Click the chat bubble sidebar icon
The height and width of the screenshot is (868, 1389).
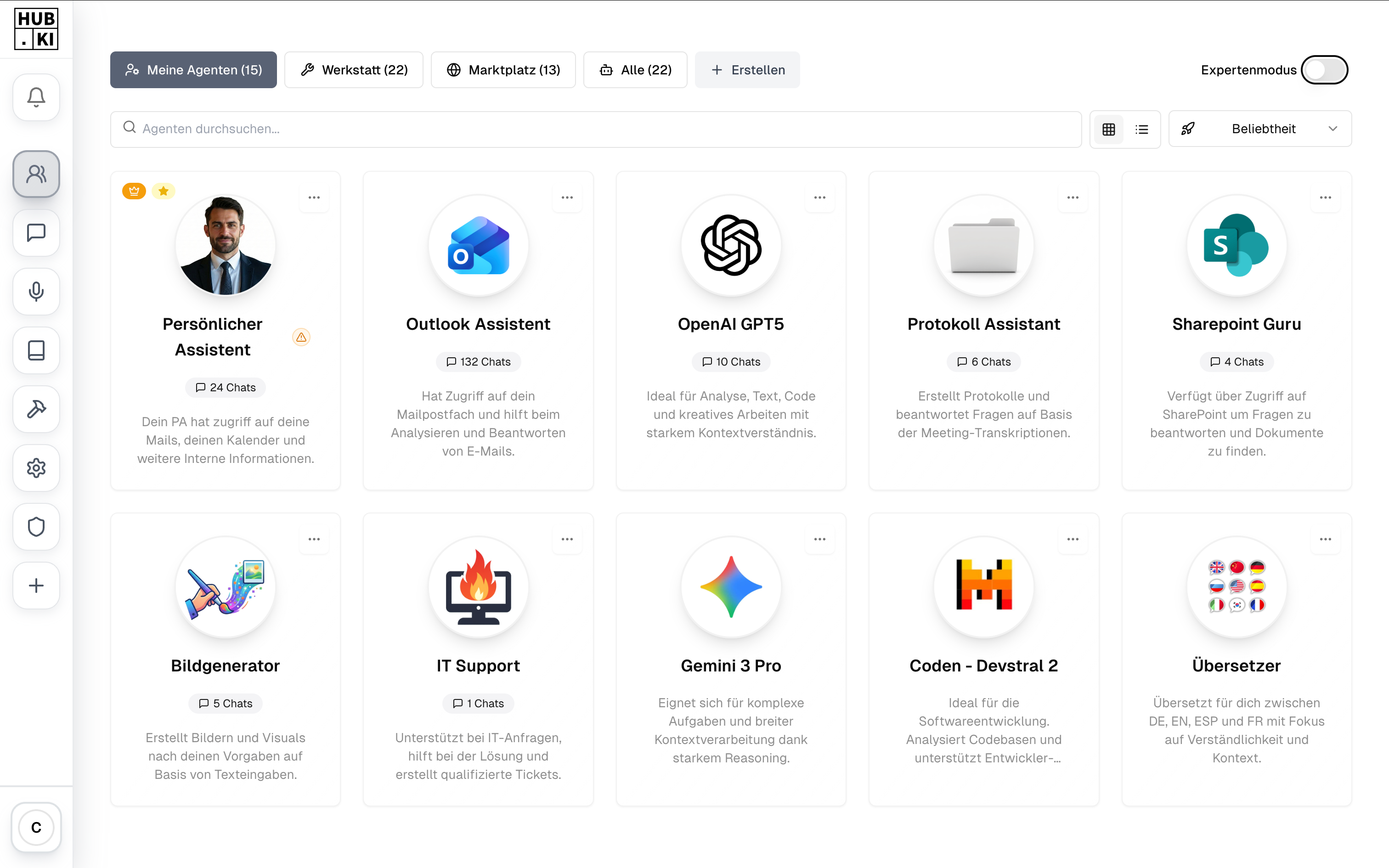click(36, 232)
